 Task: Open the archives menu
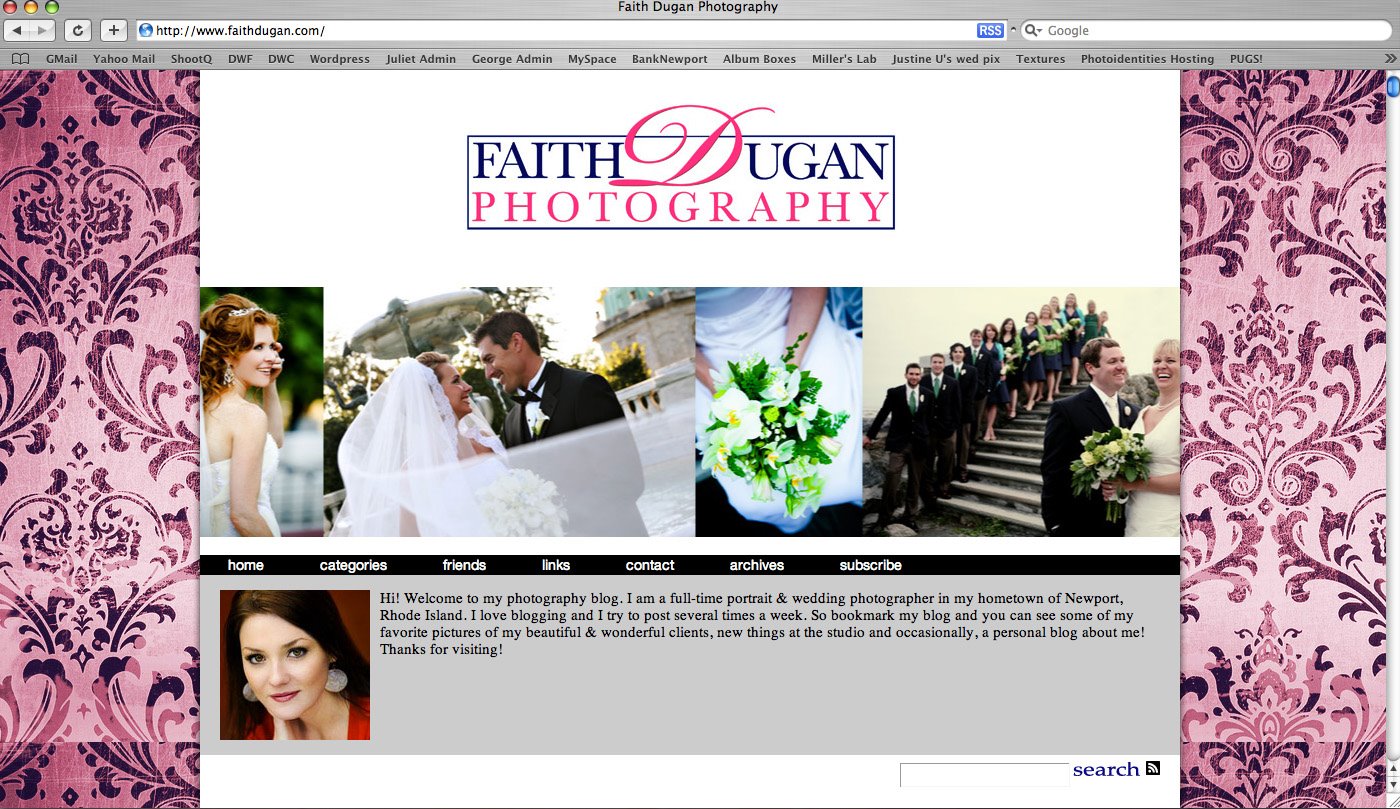point(757,565)
